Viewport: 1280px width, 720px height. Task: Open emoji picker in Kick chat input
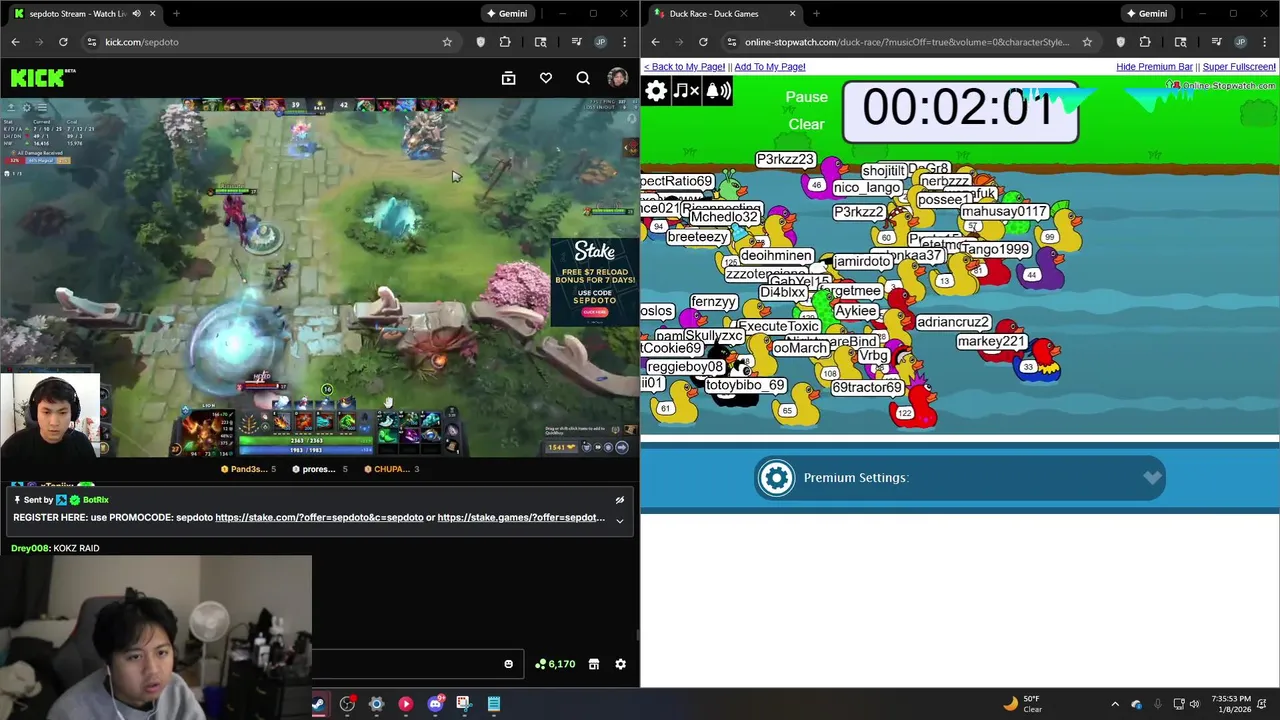(x=508, y=664)
